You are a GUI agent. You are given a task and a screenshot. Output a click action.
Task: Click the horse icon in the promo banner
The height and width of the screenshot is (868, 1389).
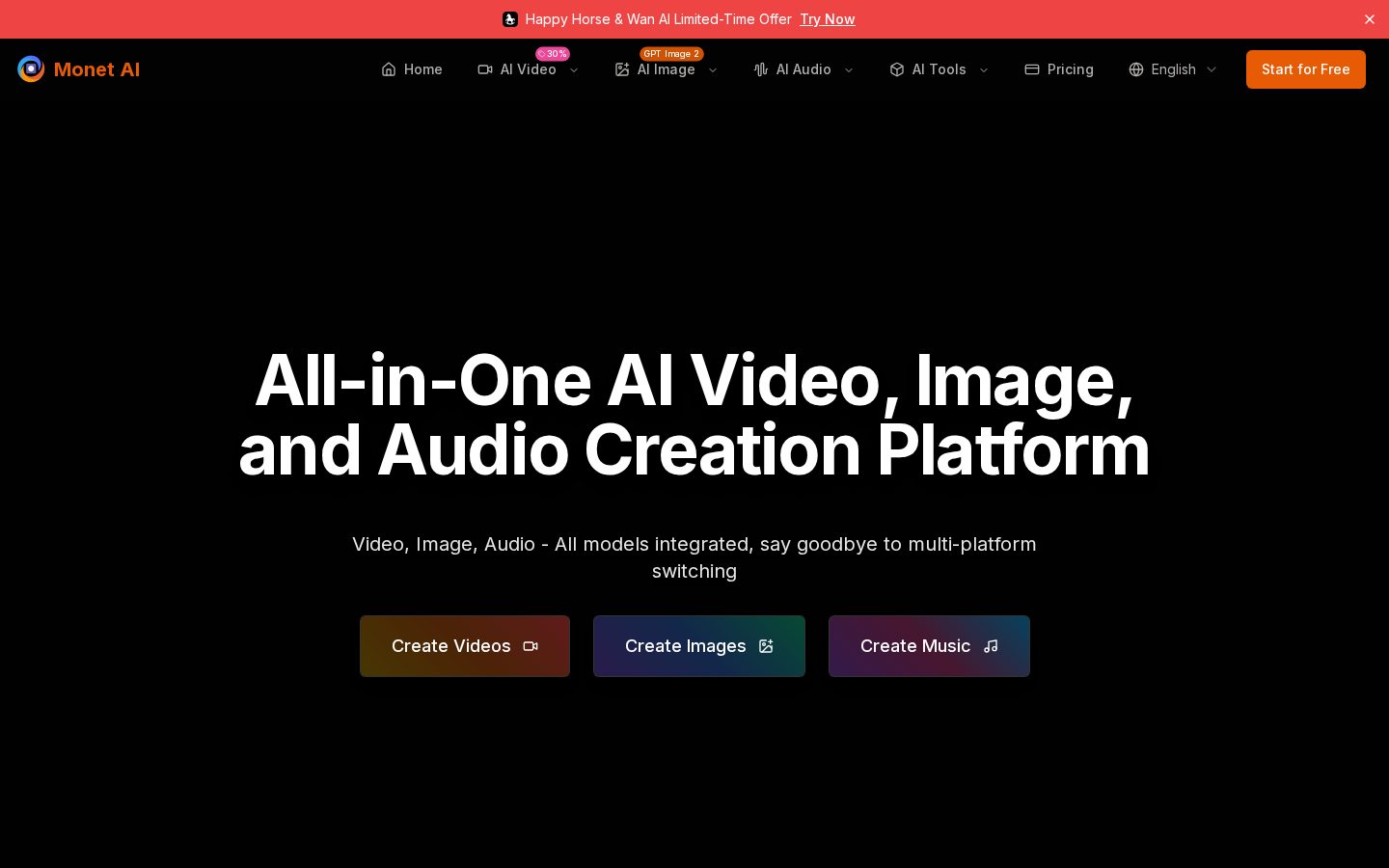point(510,19)
